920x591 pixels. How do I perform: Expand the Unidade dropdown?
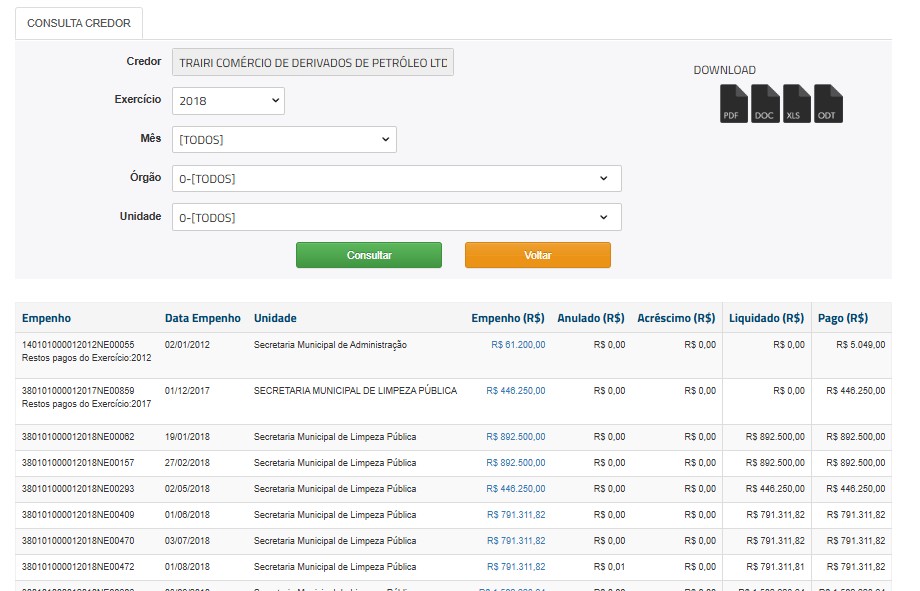click(396, 217)
